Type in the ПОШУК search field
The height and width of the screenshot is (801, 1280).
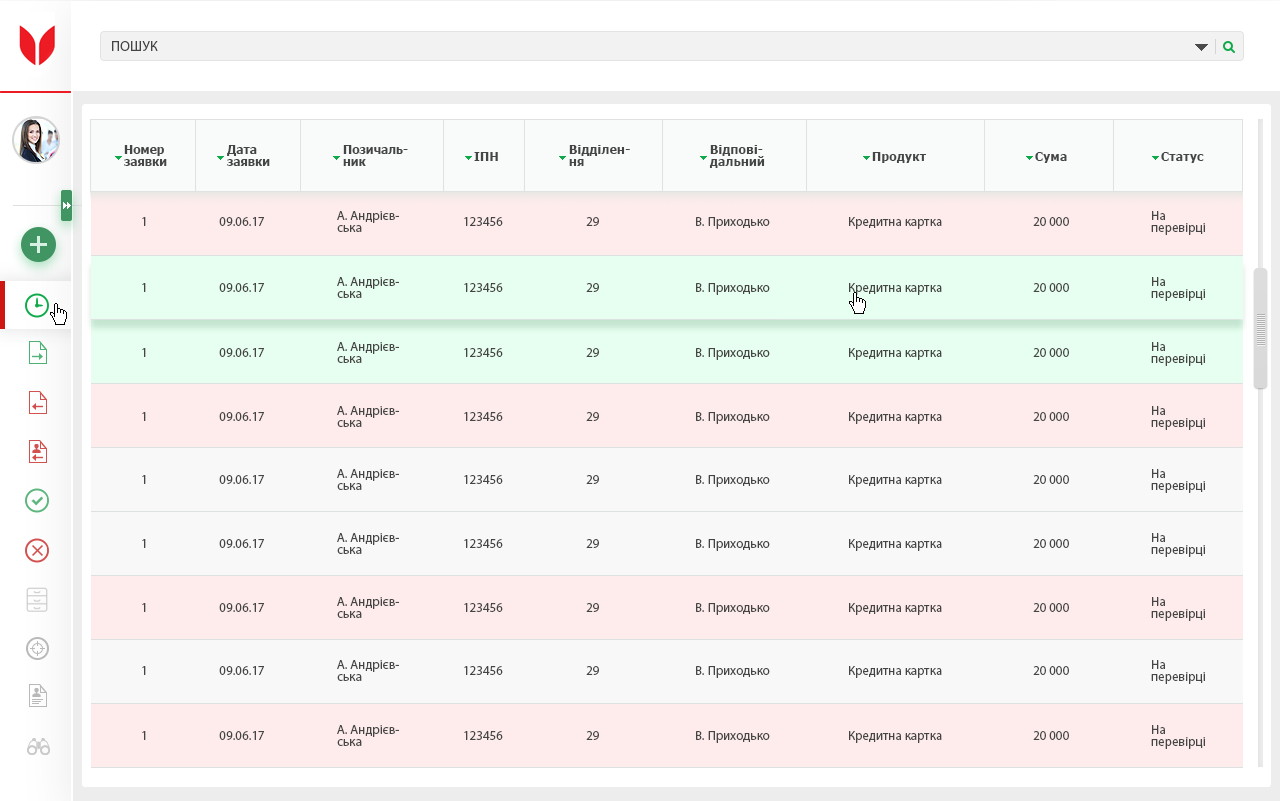click(640, 47)
